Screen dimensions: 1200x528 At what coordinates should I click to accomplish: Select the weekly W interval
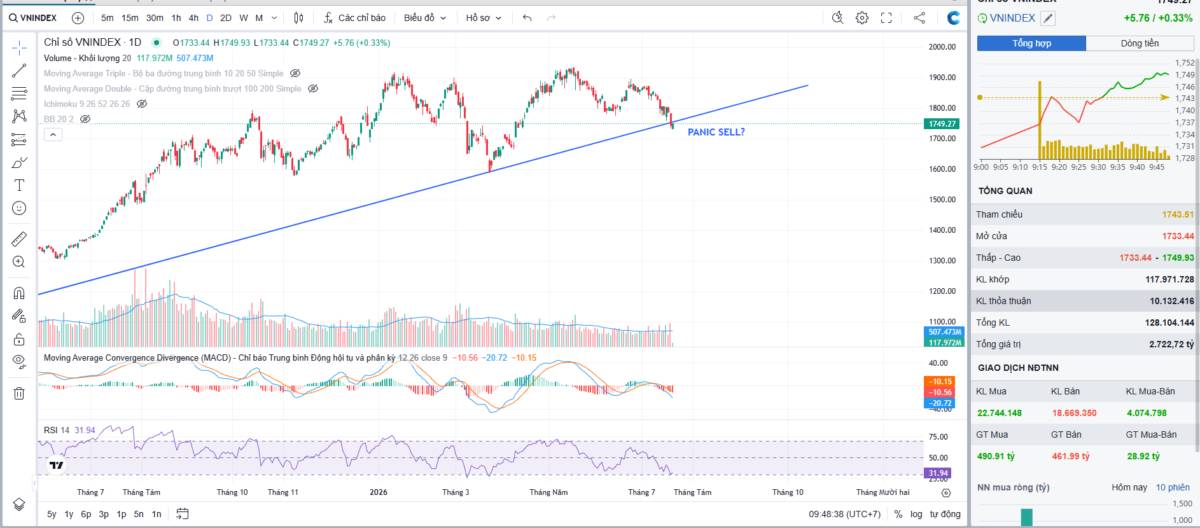[243, 17]
